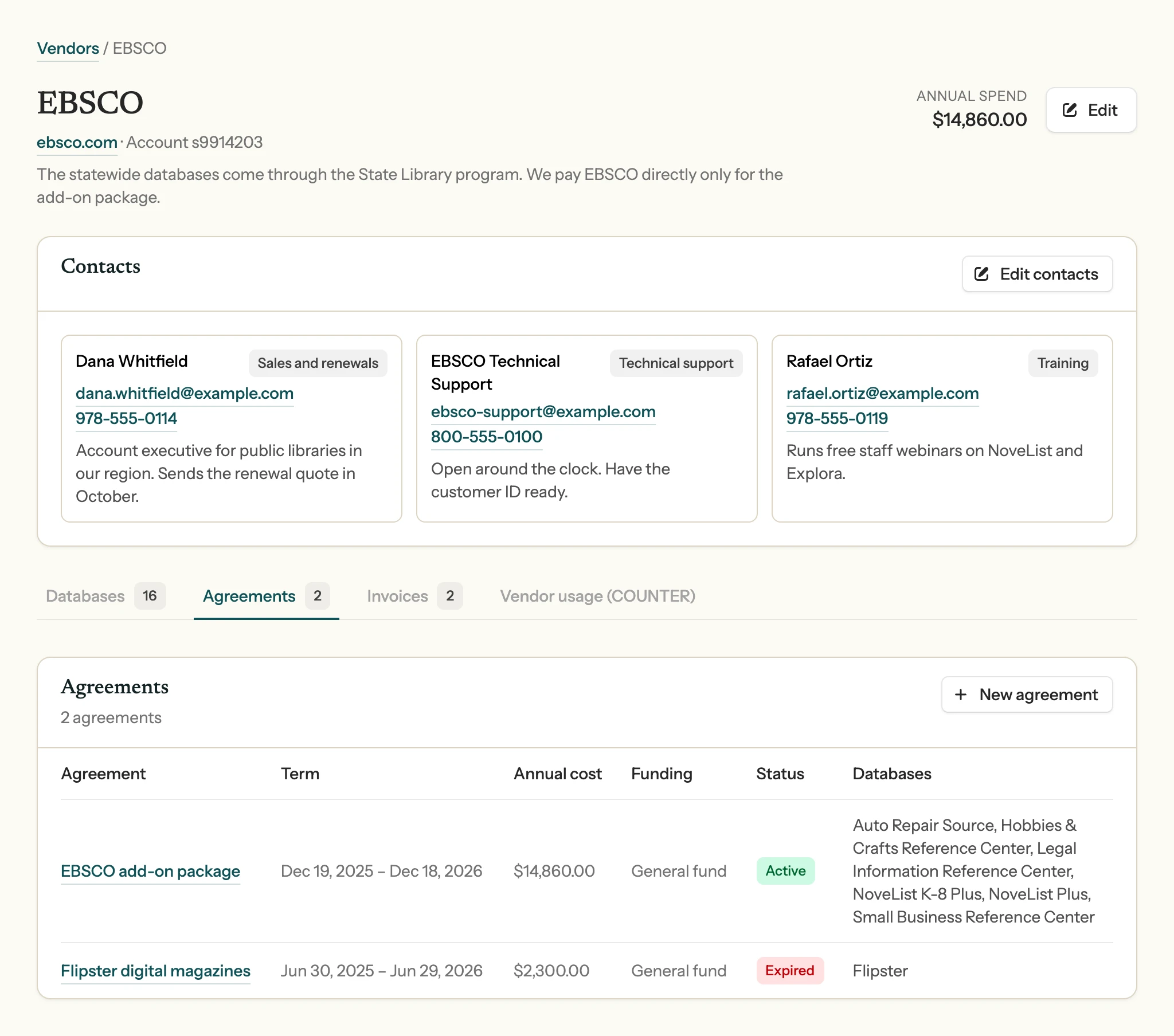Email ebsco-support@example.com
The width and height of the screenshot is (1174, 1036).
tap(543, 412)
